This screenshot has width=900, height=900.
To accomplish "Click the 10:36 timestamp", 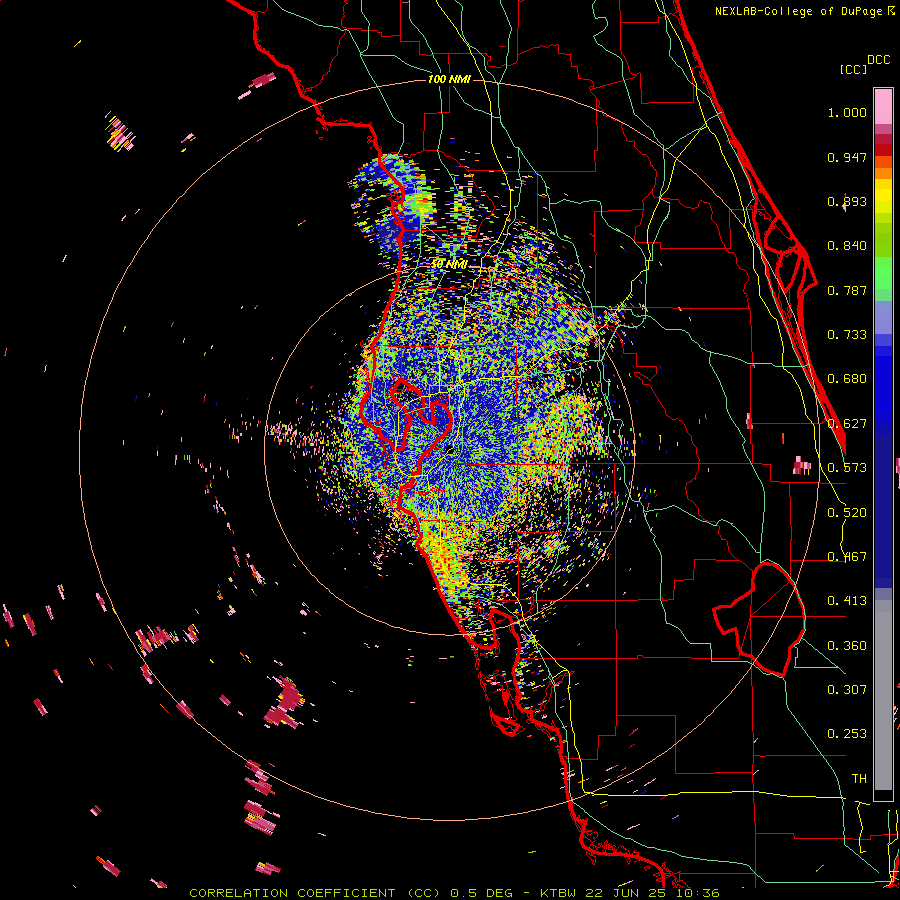I will click(x=697, y=893).
